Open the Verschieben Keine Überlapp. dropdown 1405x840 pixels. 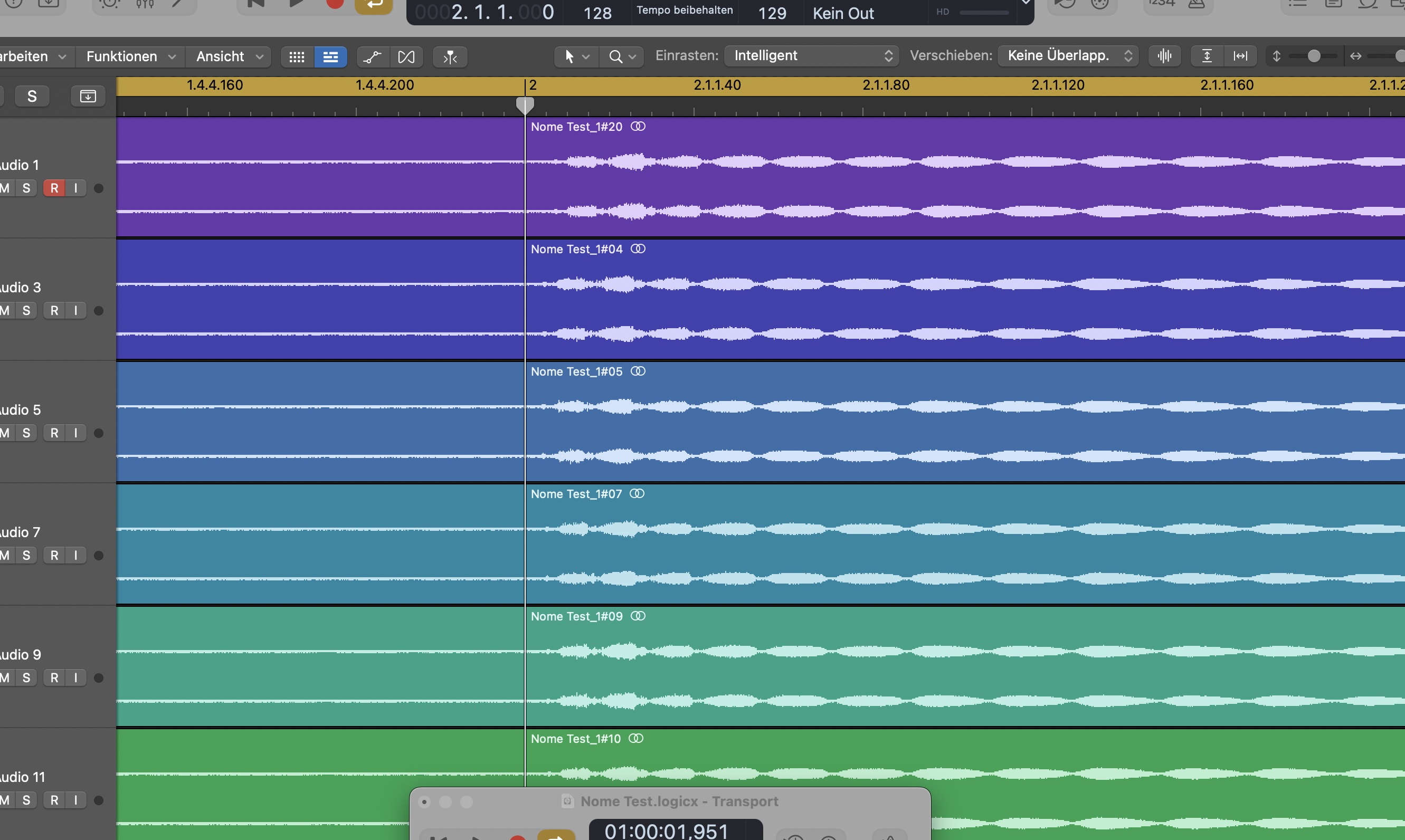1068,55
